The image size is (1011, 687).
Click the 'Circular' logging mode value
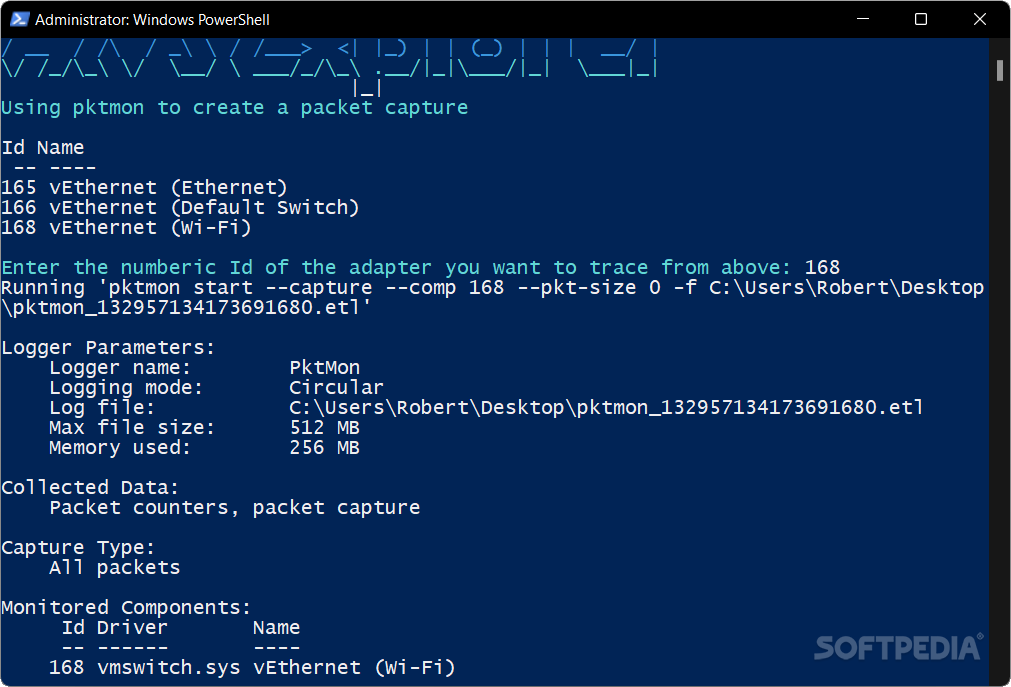tap(336, 388)
